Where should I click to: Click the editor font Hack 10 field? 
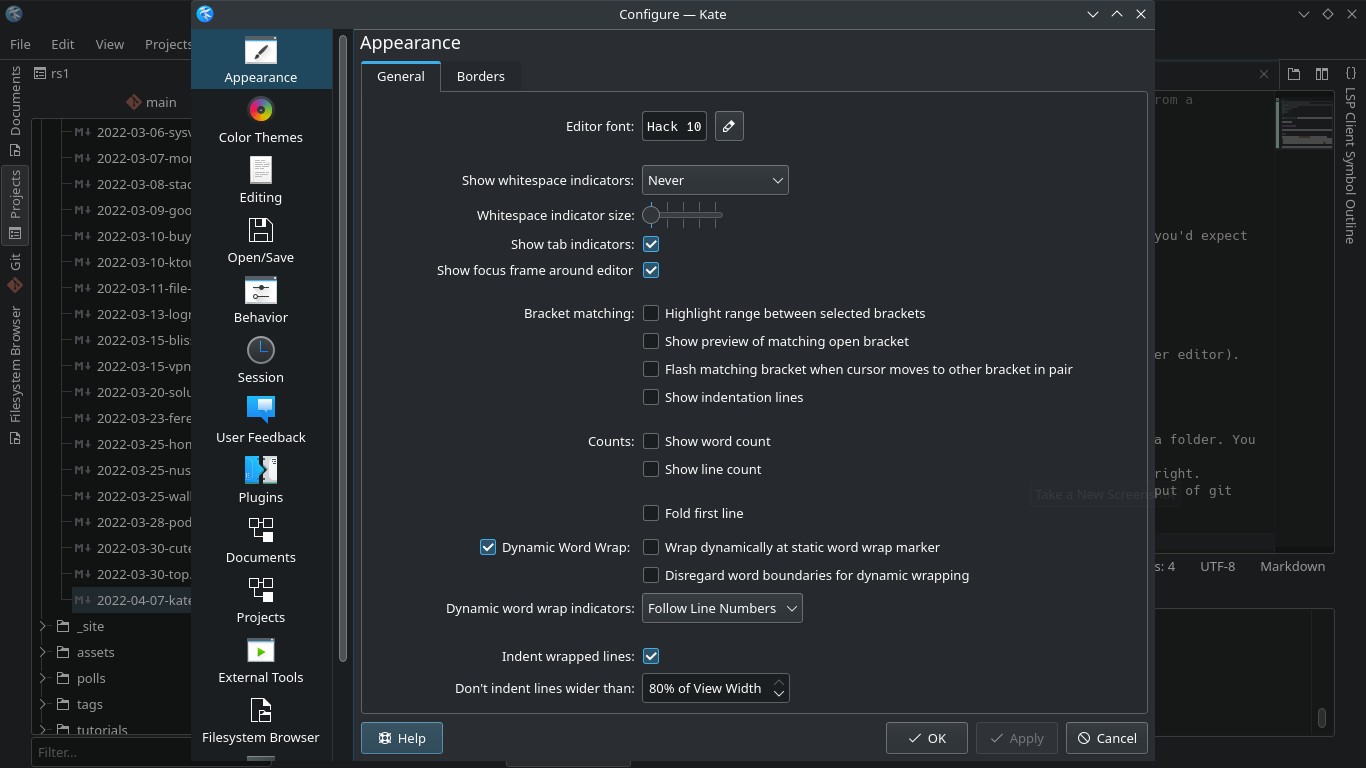click(x=674, y=126)
